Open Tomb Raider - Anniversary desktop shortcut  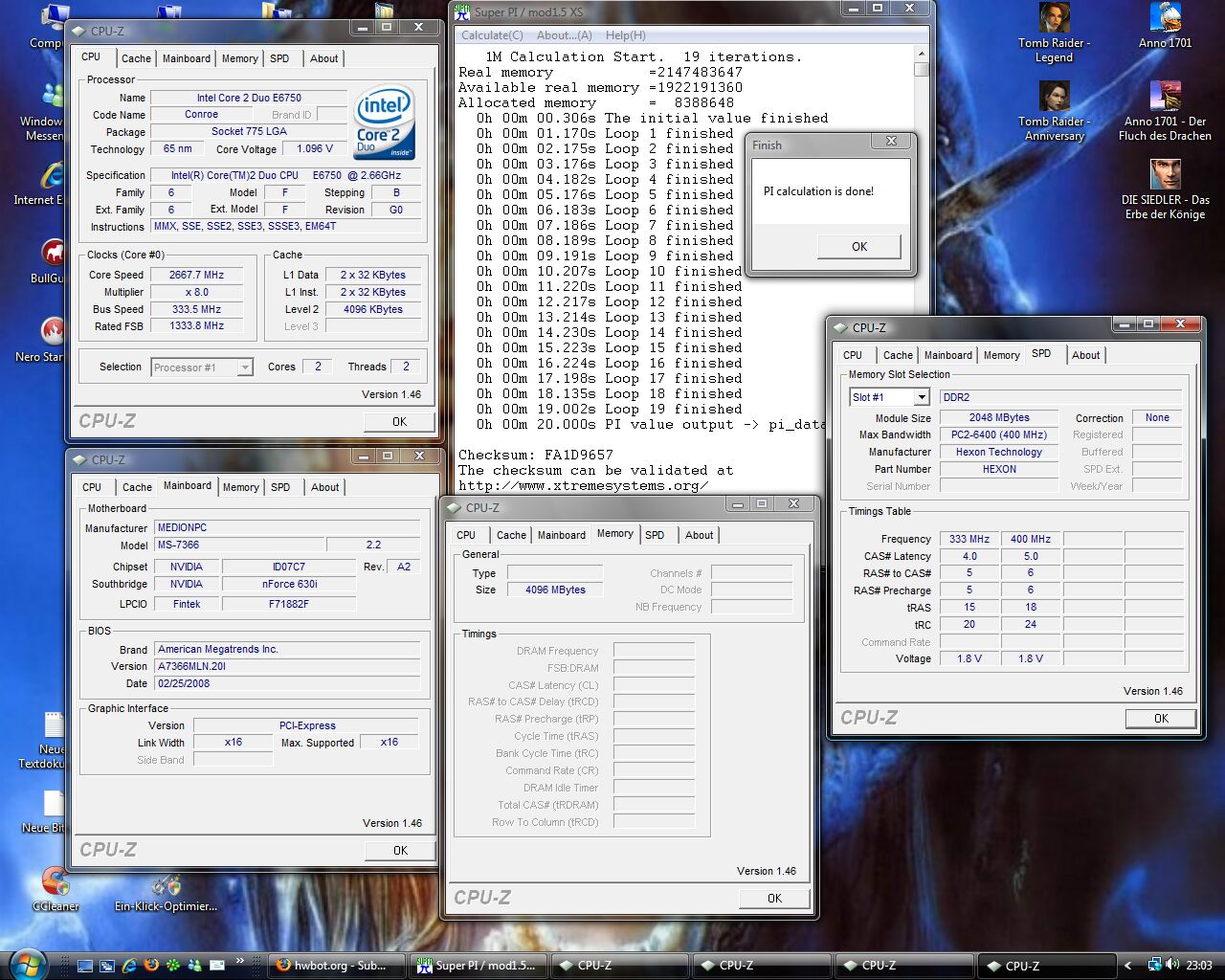[x=1054, y=112]
